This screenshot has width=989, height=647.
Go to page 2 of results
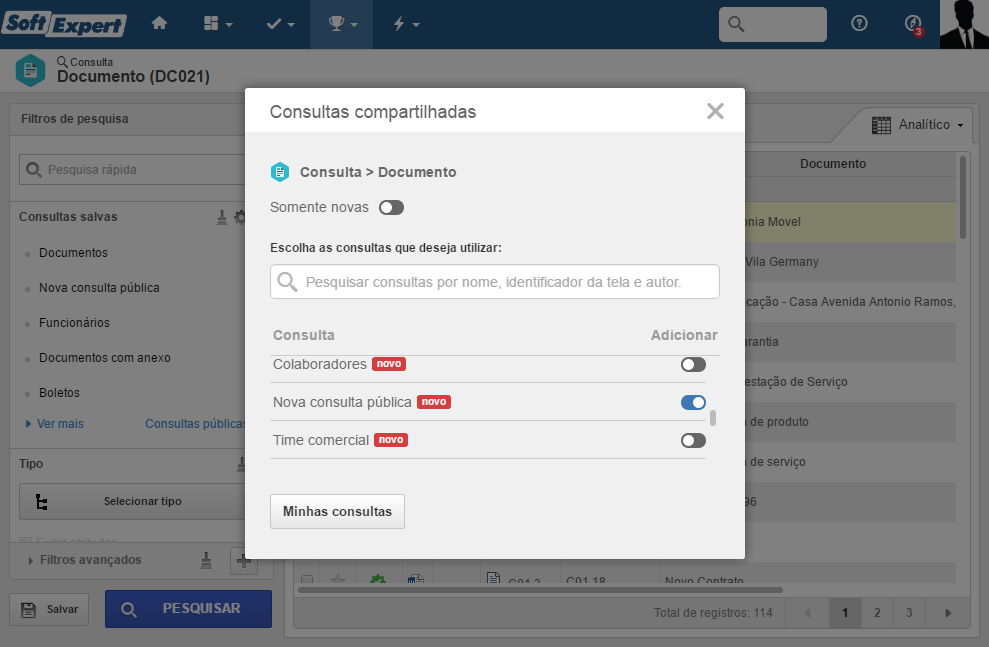click(x=877, y=613)
